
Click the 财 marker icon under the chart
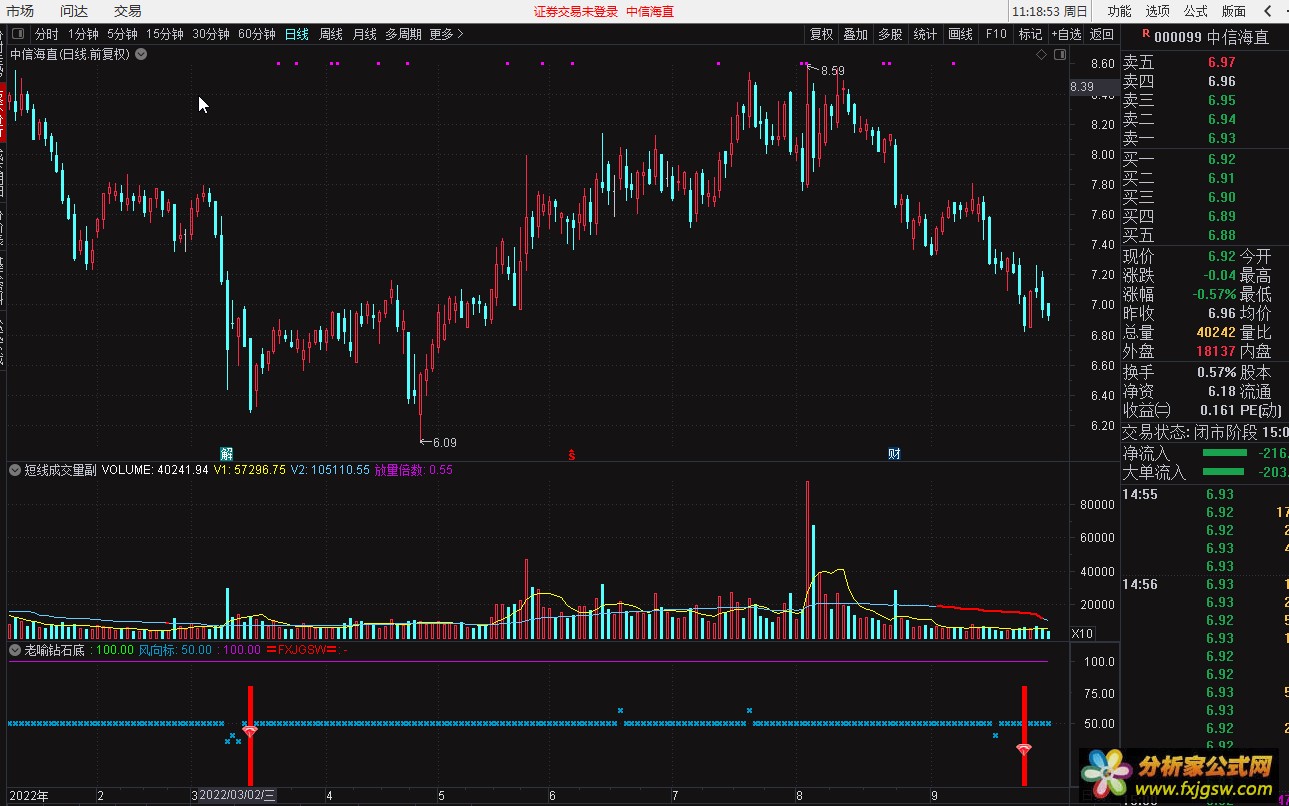pos(894,453)
